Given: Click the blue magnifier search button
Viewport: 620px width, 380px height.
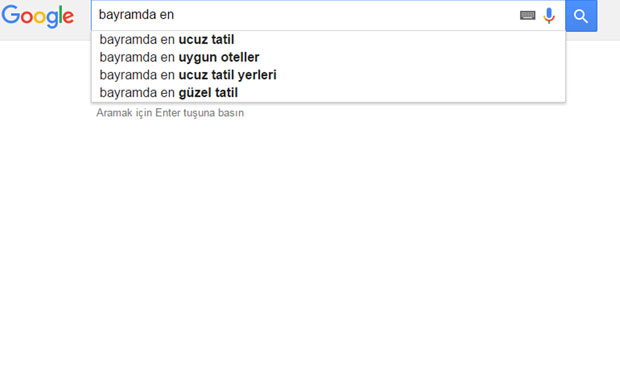Looking at the screenshot, I should coord(581,16).
